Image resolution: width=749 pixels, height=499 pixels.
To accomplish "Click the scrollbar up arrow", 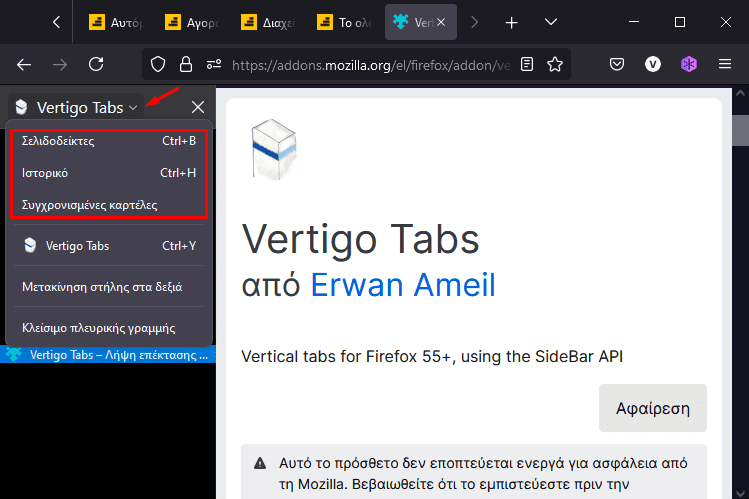I will click(x=740, y=94).
